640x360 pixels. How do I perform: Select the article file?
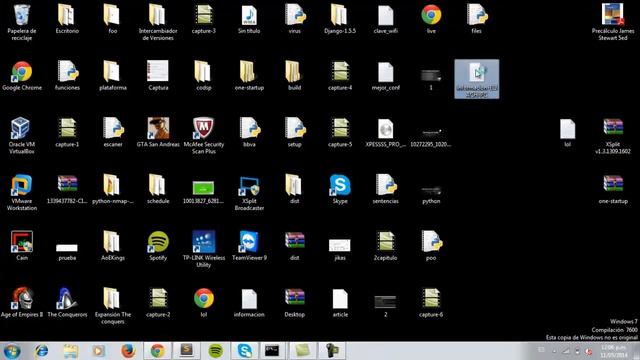click(340, 299)
